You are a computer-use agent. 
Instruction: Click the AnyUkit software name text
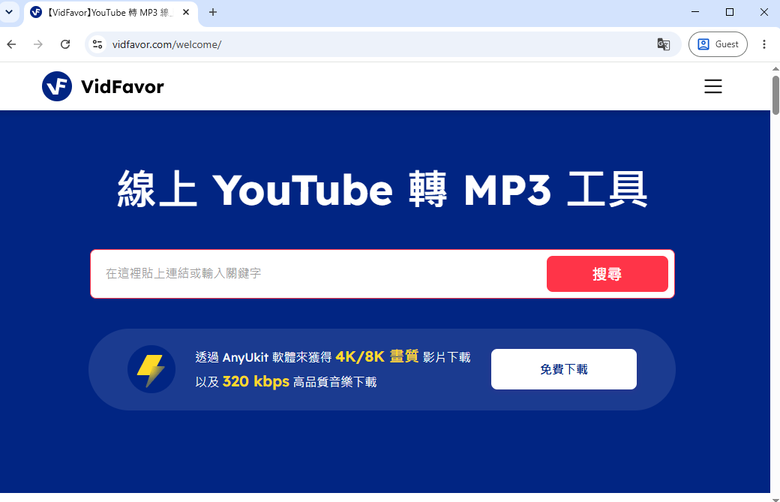coord(245,357)
